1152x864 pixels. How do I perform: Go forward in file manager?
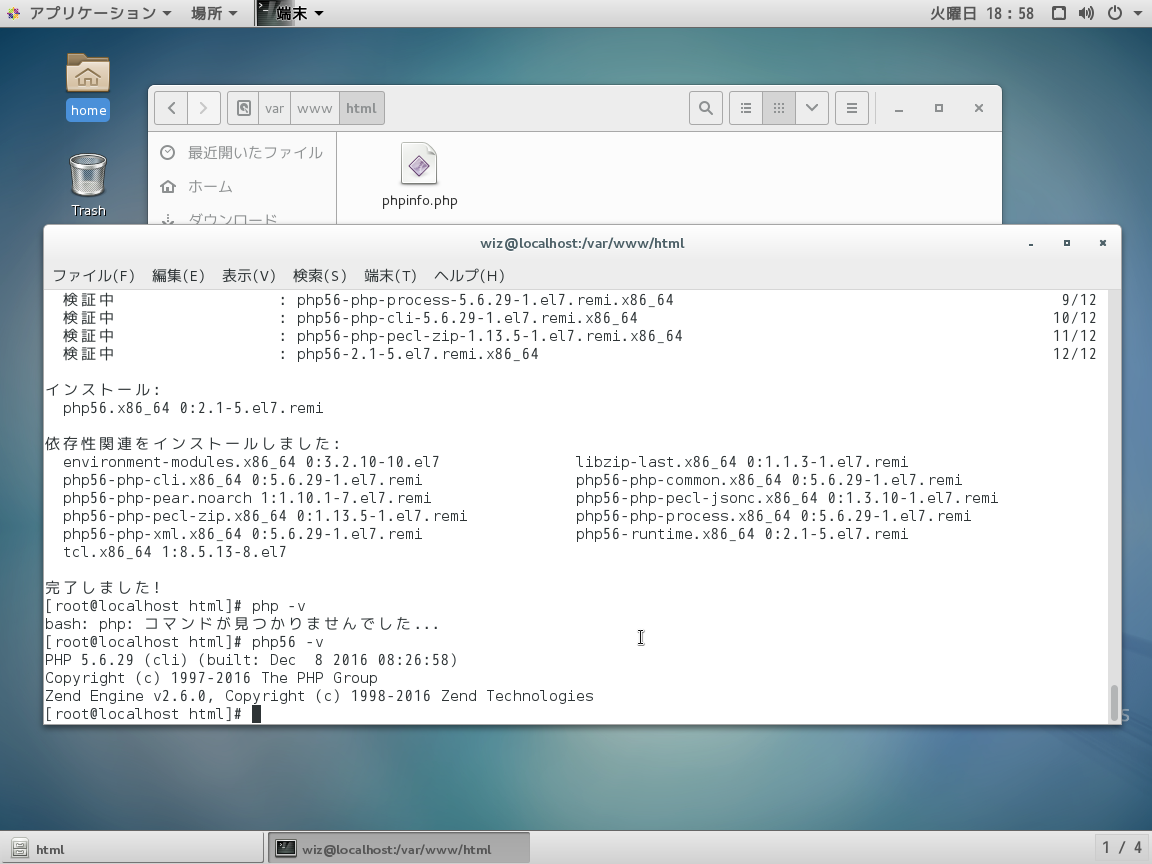click(204, 108)
